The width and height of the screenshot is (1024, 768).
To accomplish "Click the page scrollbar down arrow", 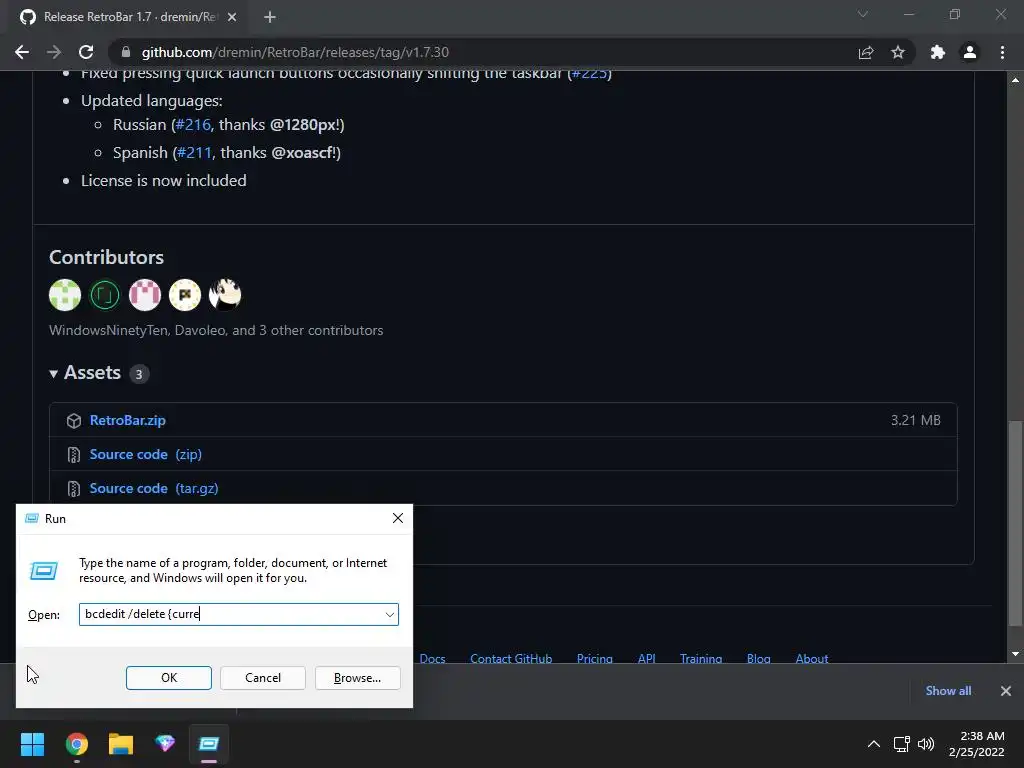I will [x=1015, y=654].
